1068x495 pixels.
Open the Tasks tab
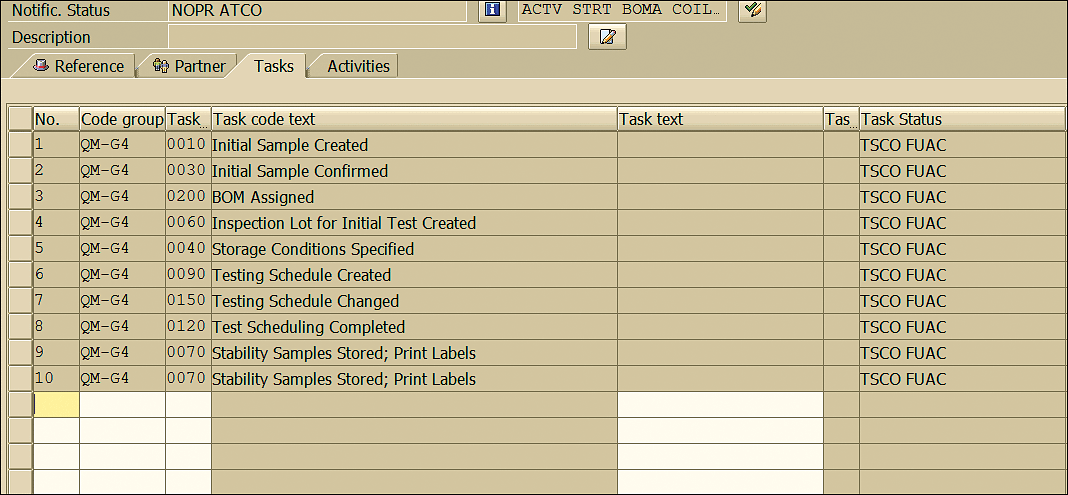(274, 66)
